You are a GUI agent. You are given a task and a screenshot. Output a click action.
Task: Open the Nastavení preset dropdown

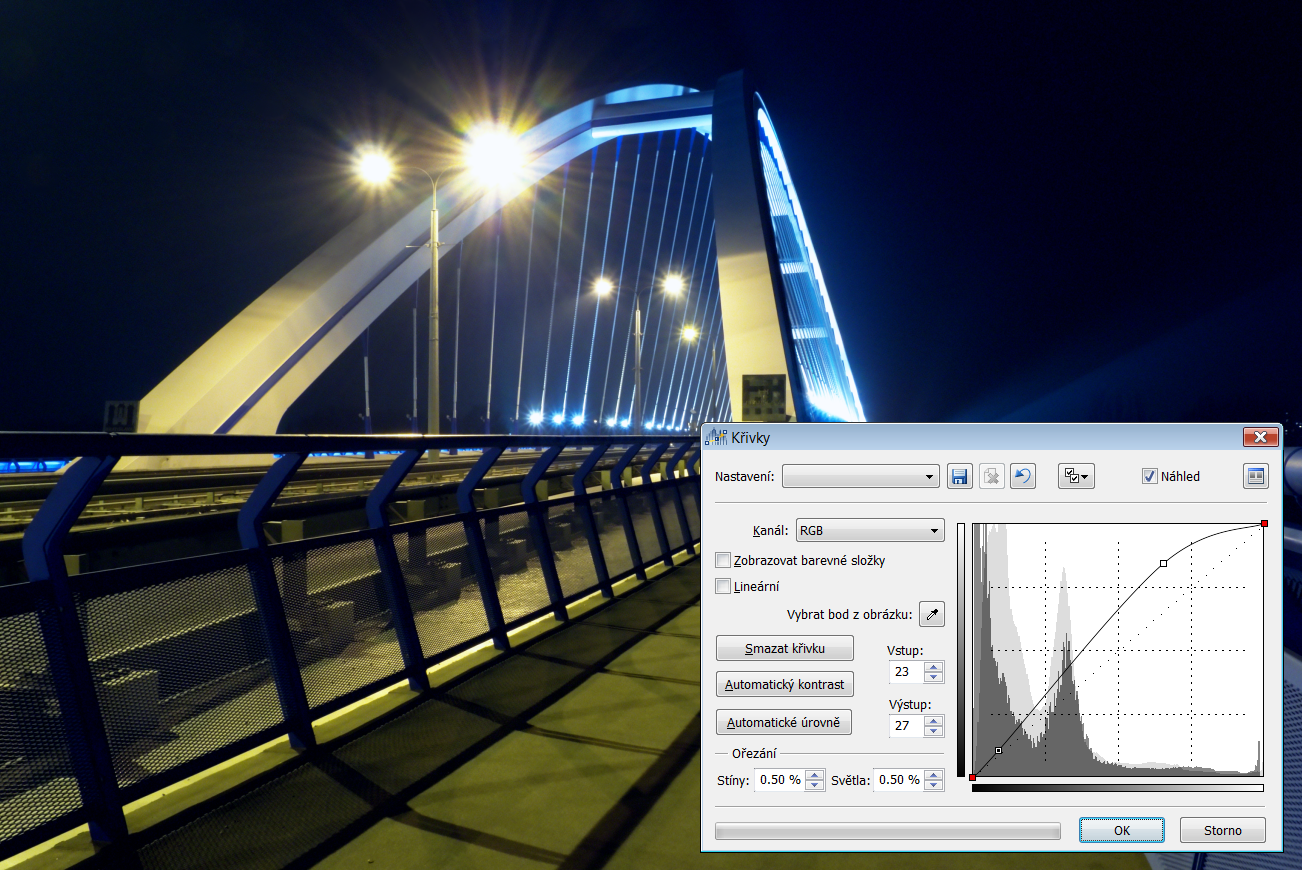(861, 476)
